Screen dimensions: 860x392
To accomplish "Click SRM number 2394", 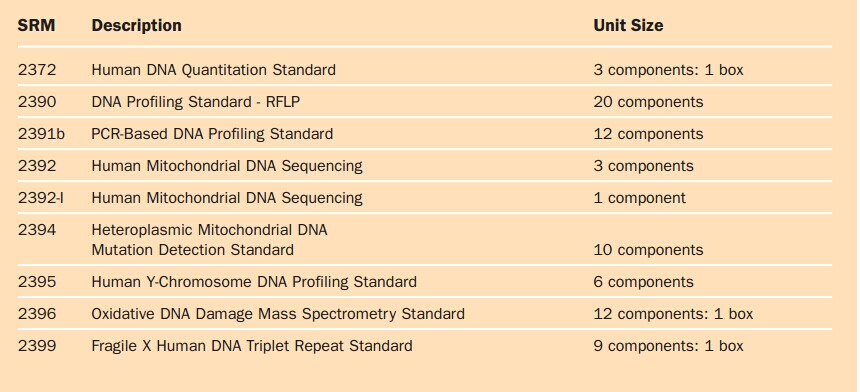I will tap(37, 230).
